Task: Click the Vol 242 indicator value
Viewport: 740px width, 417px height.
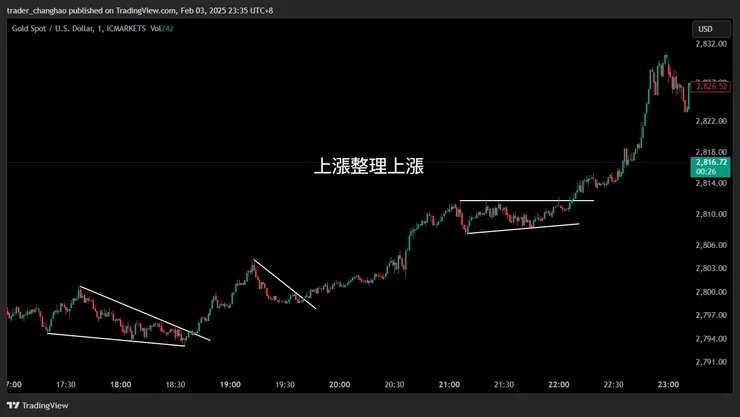Action: [x=162, y=29]
